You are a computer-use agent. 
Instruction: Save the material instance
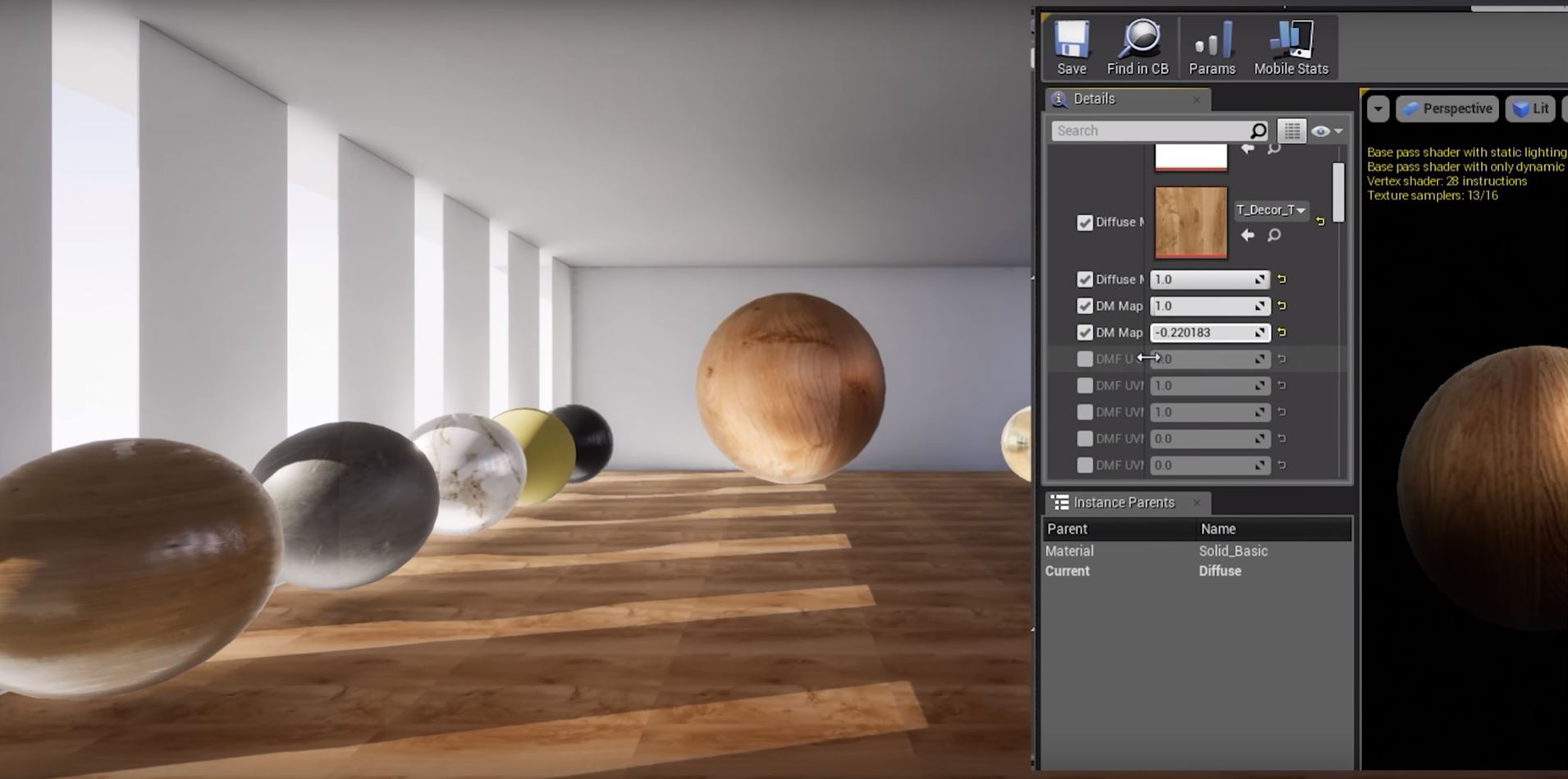[x=1071, y=48]
